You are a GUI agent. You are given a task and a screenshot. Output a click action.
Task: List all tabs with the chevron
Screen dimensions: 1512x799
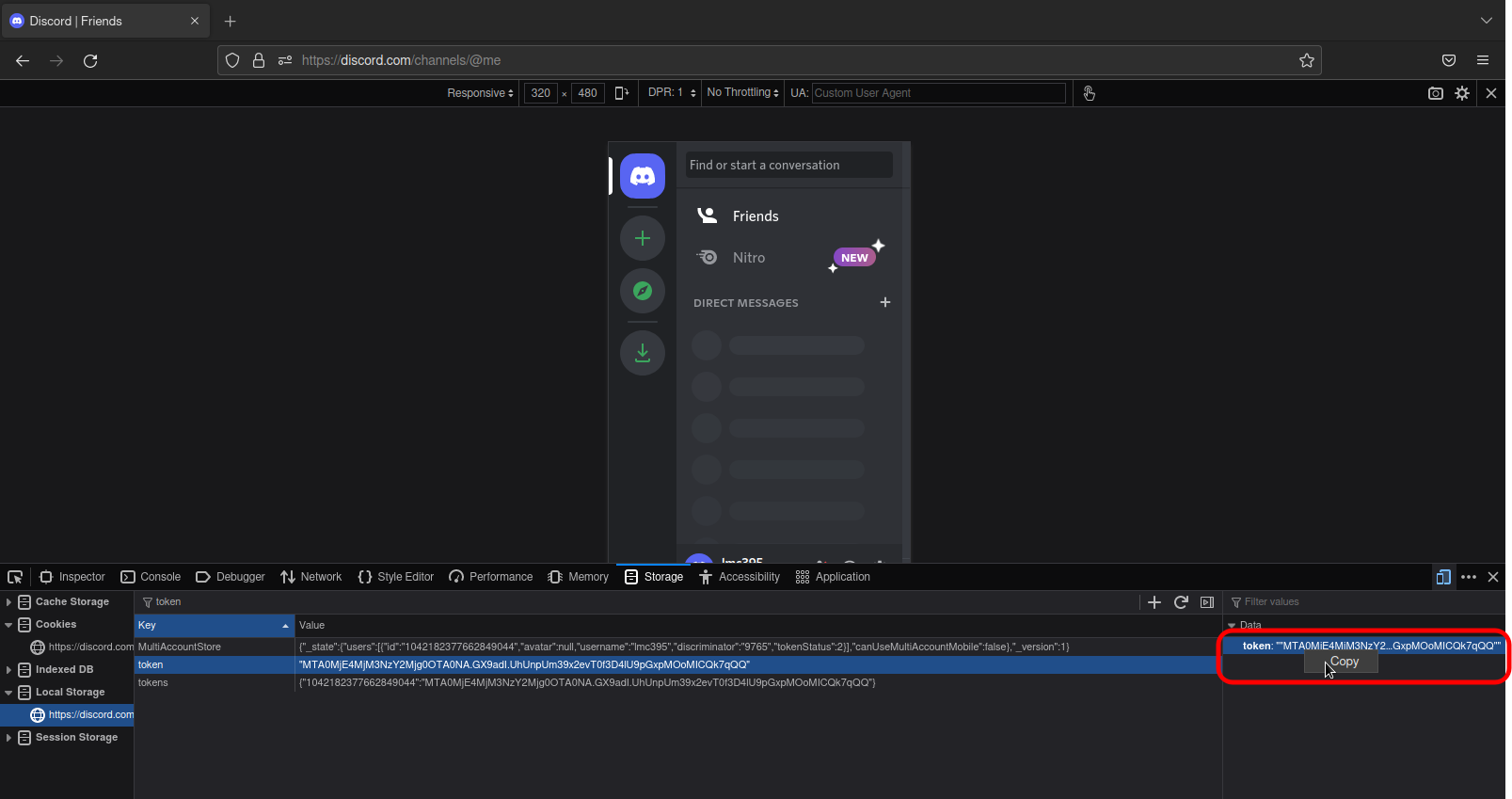(1487, 21)
